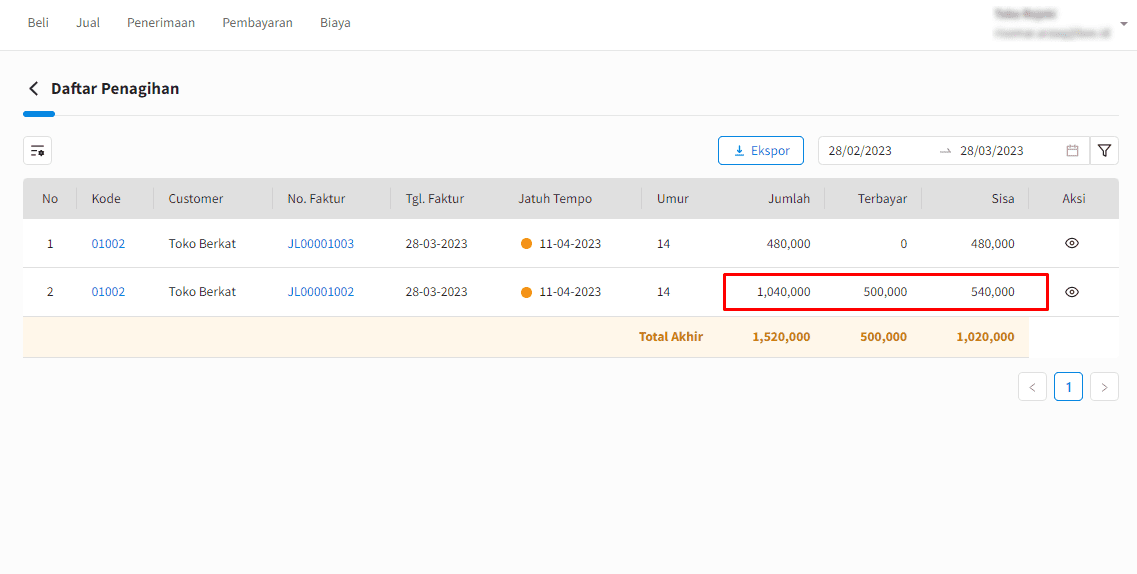The image size is (1137, 574).
Task: Click the back arrow beside Daftar Penagihan
Action: pos(33,89)
